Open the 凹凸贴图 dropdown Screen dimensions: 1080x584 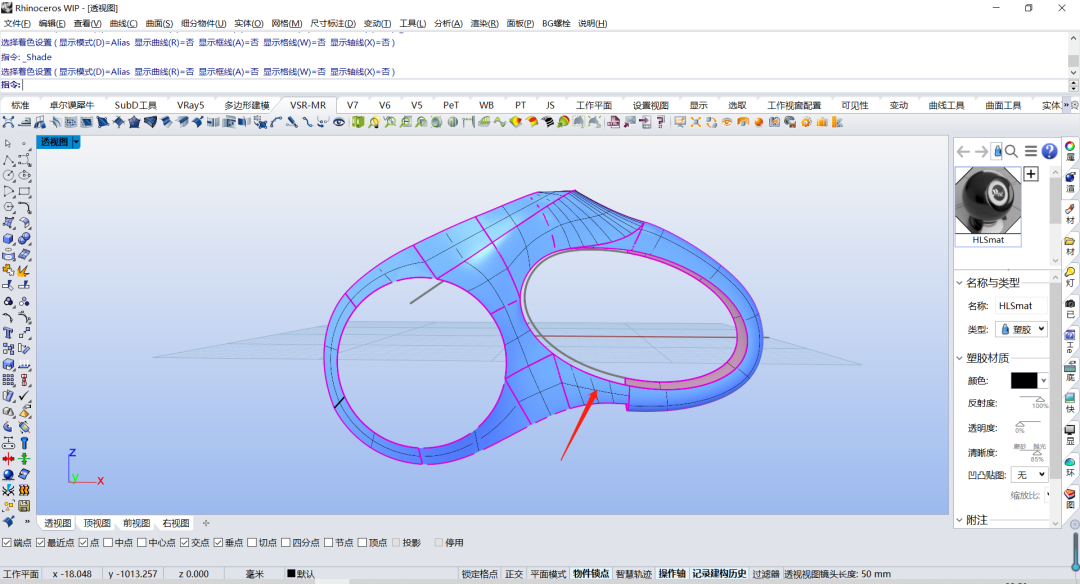coord(1029,475)
